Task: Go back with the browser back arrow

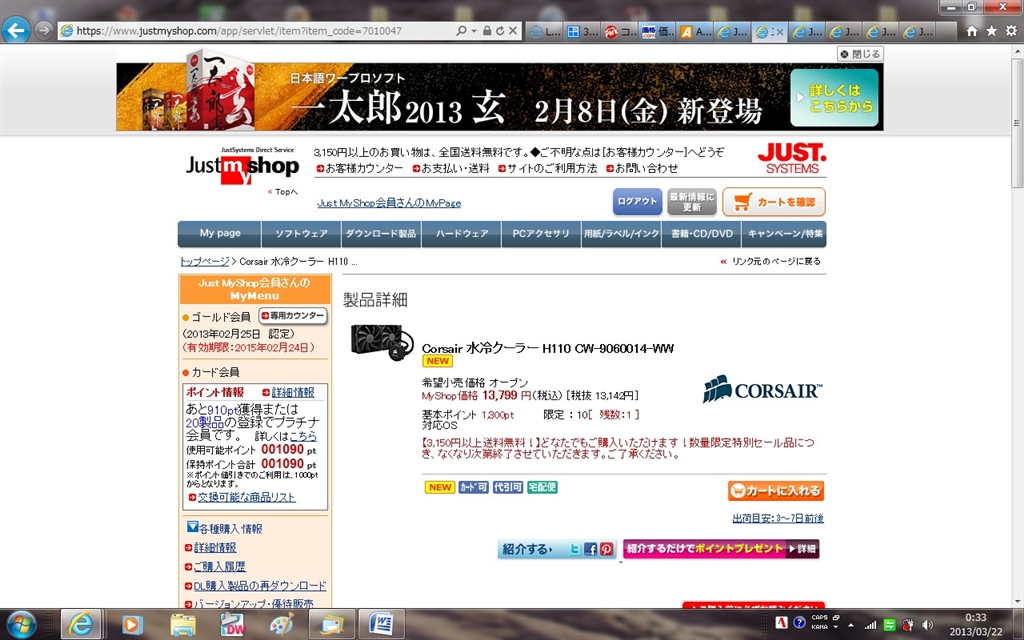Action: tap(16, 30)
